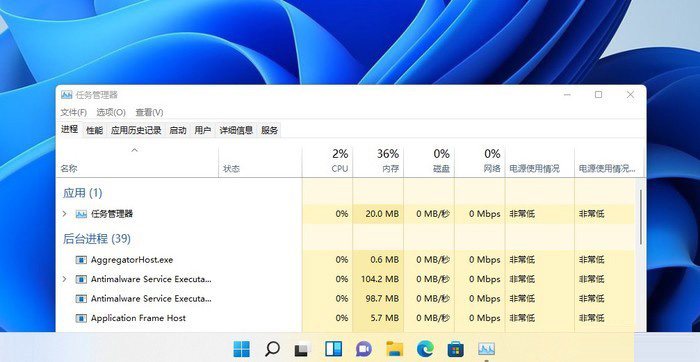Open taskbar Search magnifier
The image size is (700, 362).
click(x=272, y=349)
